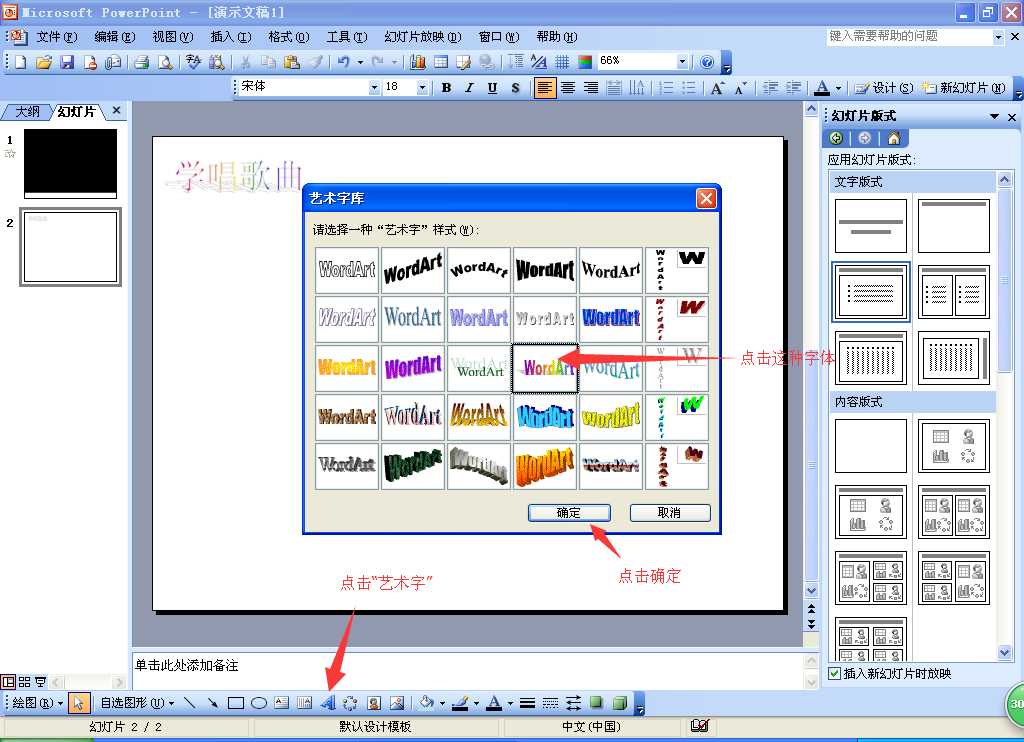Open the AutoShapes dropdown menu
The image size is (1024, 742).
pyautogui.click(x=137, y=703)
